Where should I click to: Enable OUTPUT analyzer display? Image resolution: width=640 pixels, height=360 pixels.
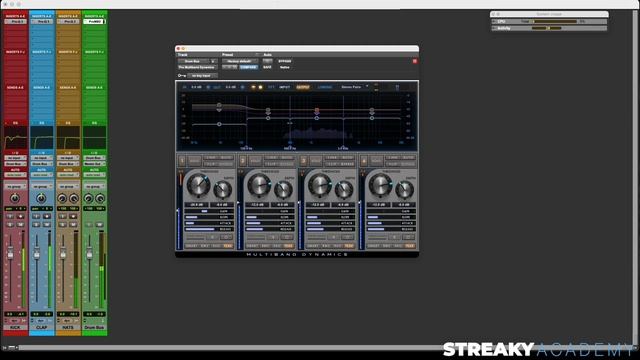click(x=303, y=87)
